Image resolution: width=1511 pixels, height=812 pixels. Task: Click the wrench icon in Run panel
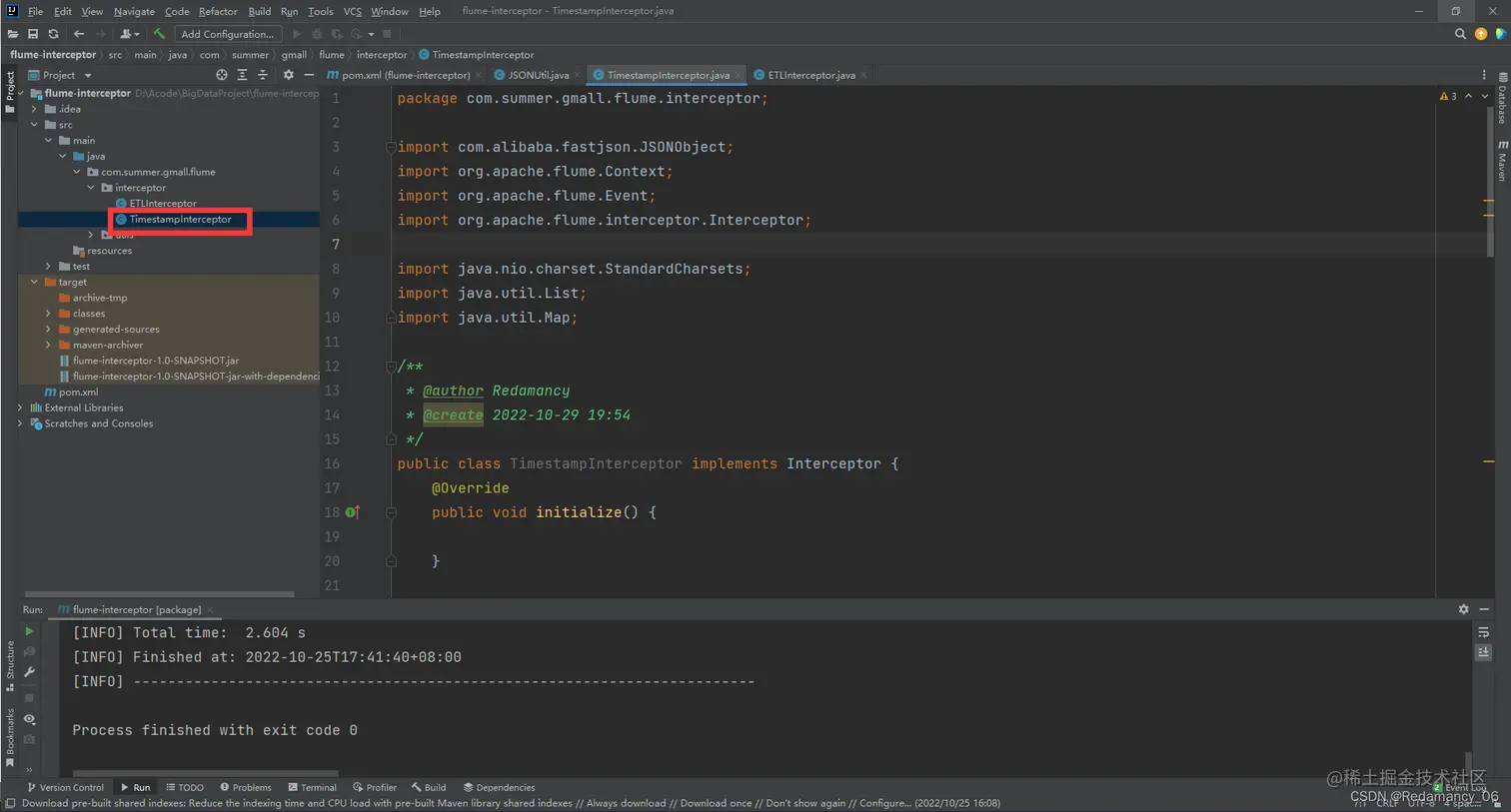coord(29,672)
